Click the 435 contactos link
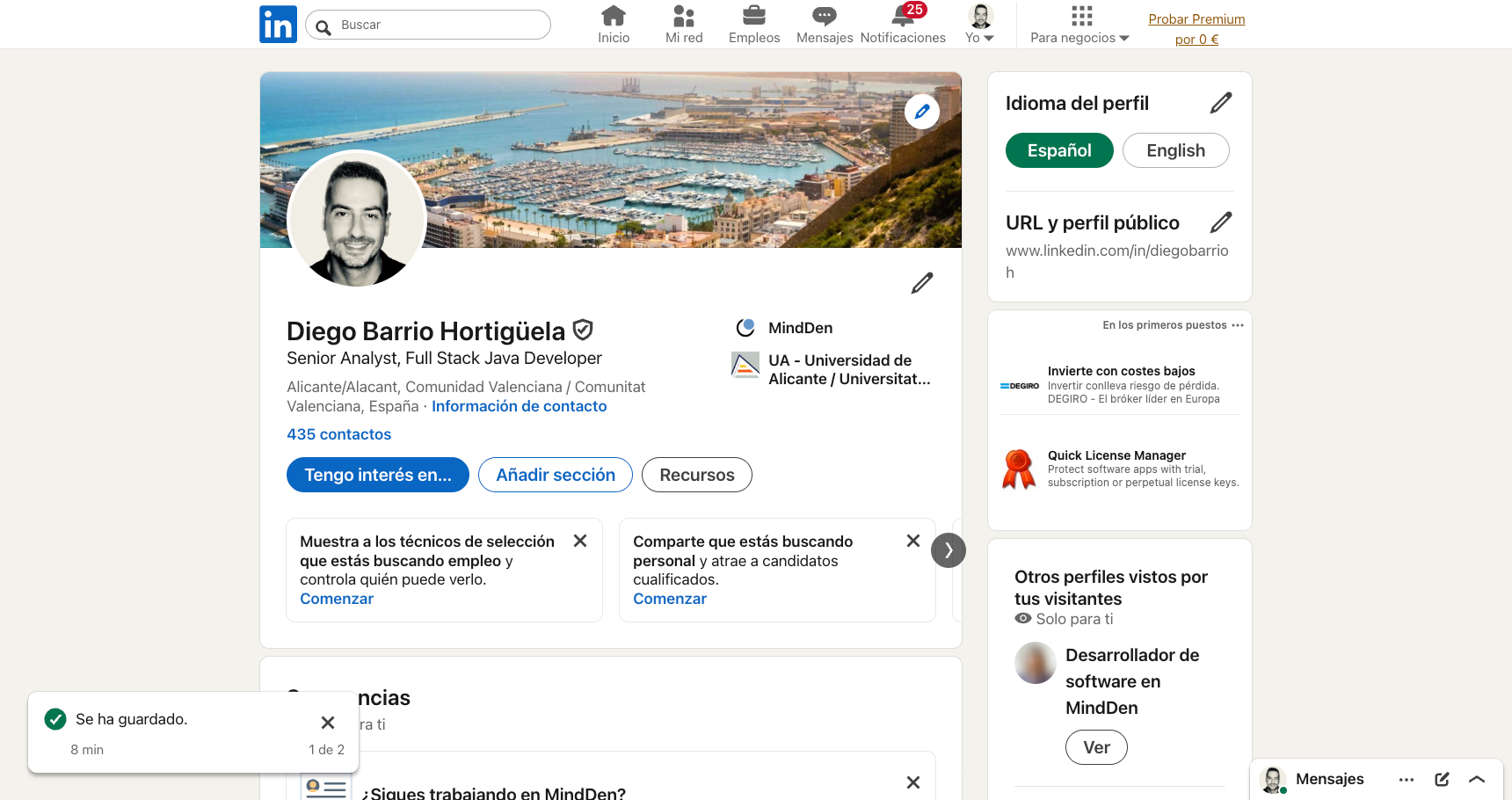Viewport: 1512px width, 800px height. [338, 433]
